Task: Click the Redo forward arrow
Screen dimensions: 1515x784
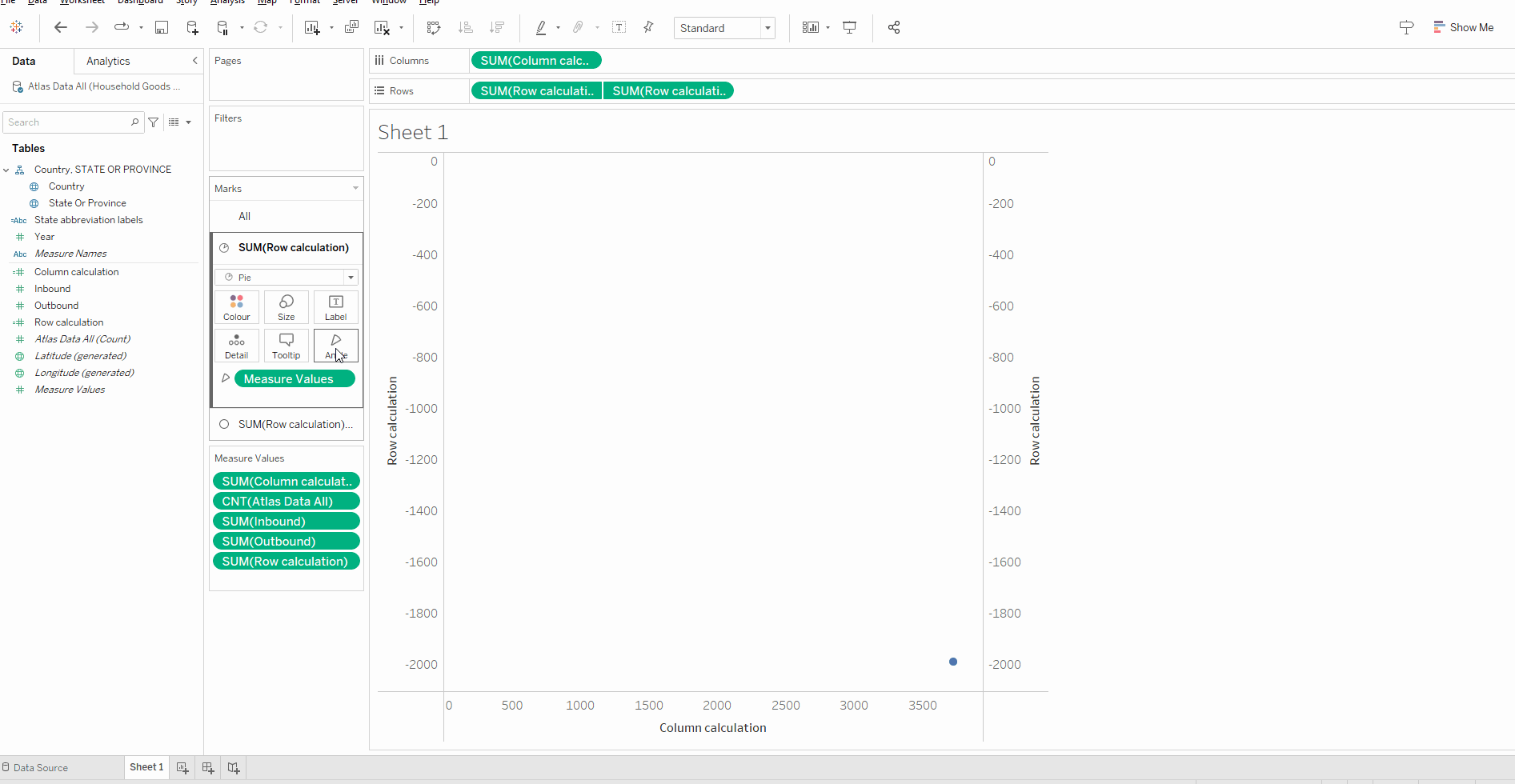Action: pos(92,27)
